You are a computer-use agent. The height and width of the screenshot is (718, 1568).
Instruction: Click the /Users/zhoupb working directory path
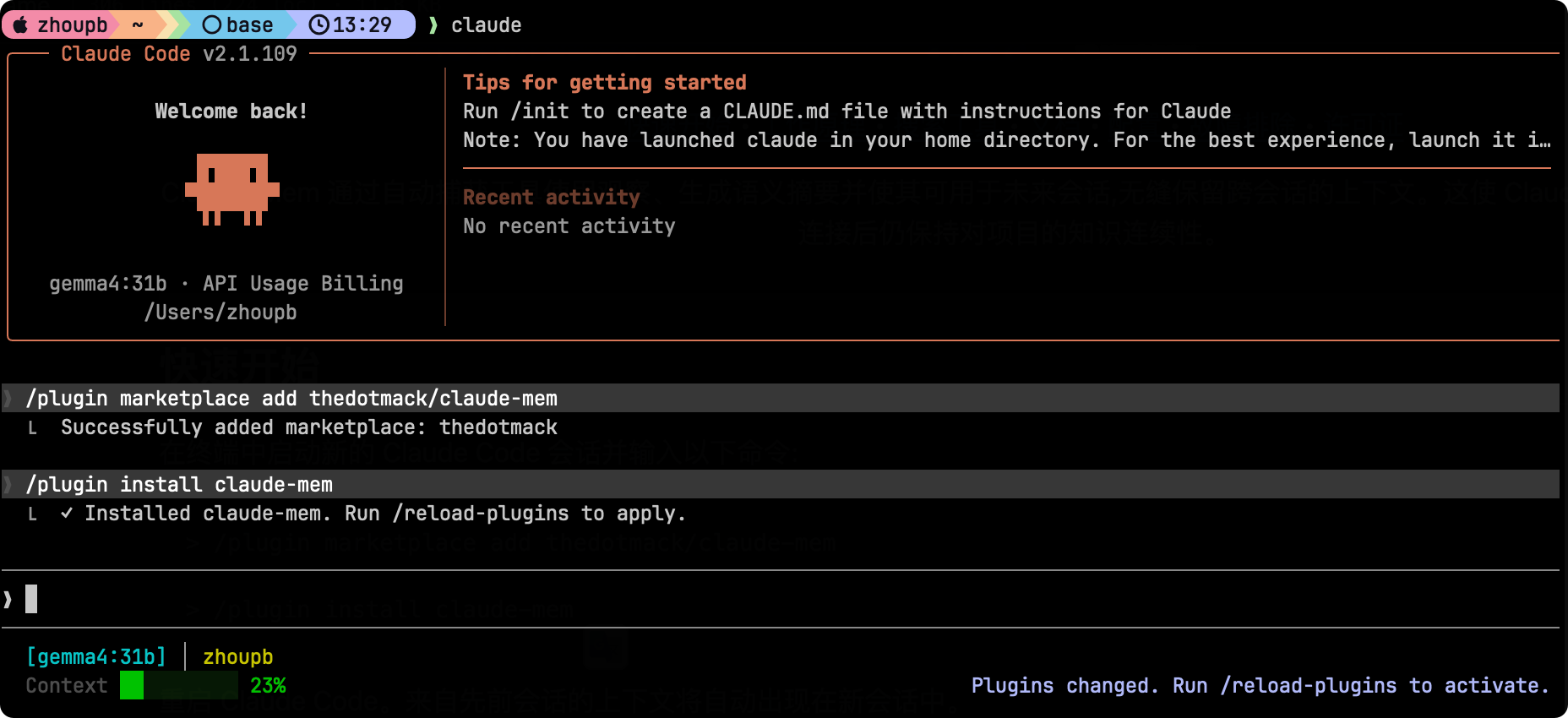click(x=220, y=312)
